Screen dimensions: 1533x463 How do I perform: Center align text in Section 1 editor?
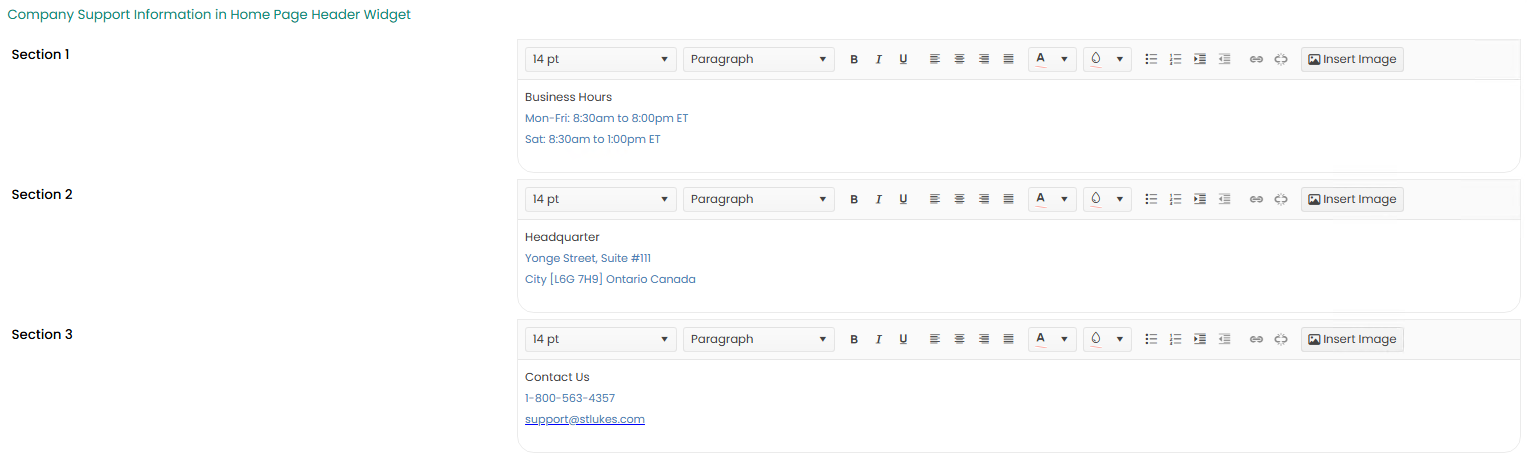(959, 60)
